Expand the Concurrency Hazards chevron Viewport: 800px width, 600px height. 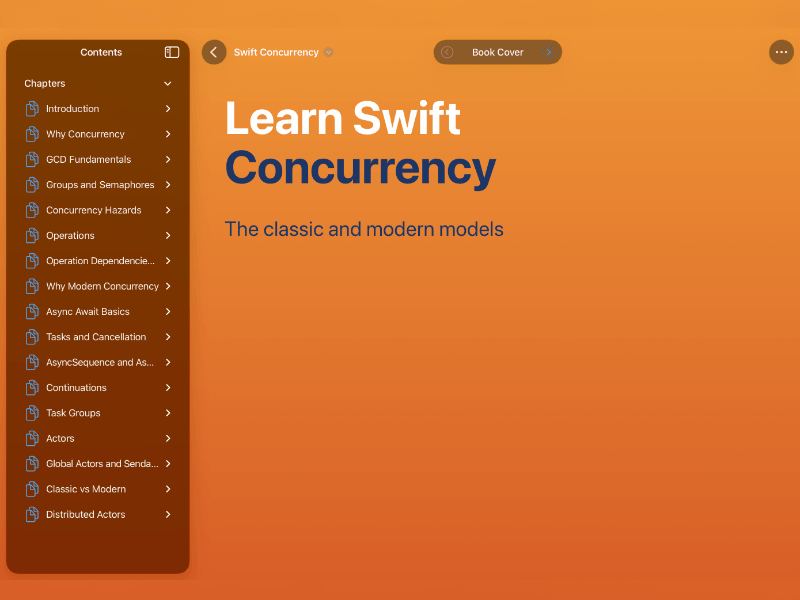pyautogui.click(x=168, y=210)
